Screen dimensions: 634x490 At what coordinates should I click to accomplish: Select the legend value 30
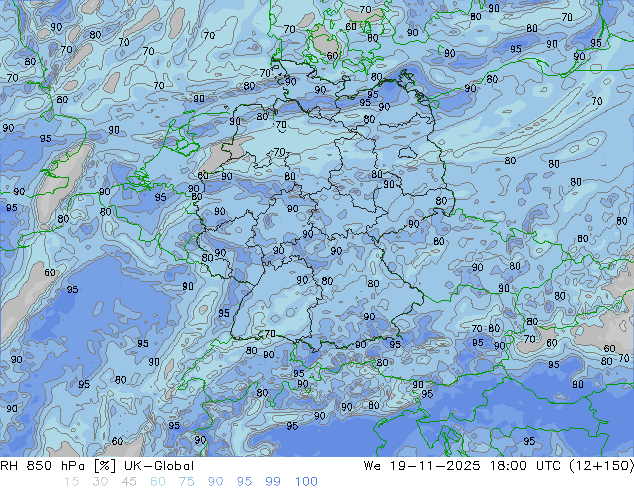point(100,482)
